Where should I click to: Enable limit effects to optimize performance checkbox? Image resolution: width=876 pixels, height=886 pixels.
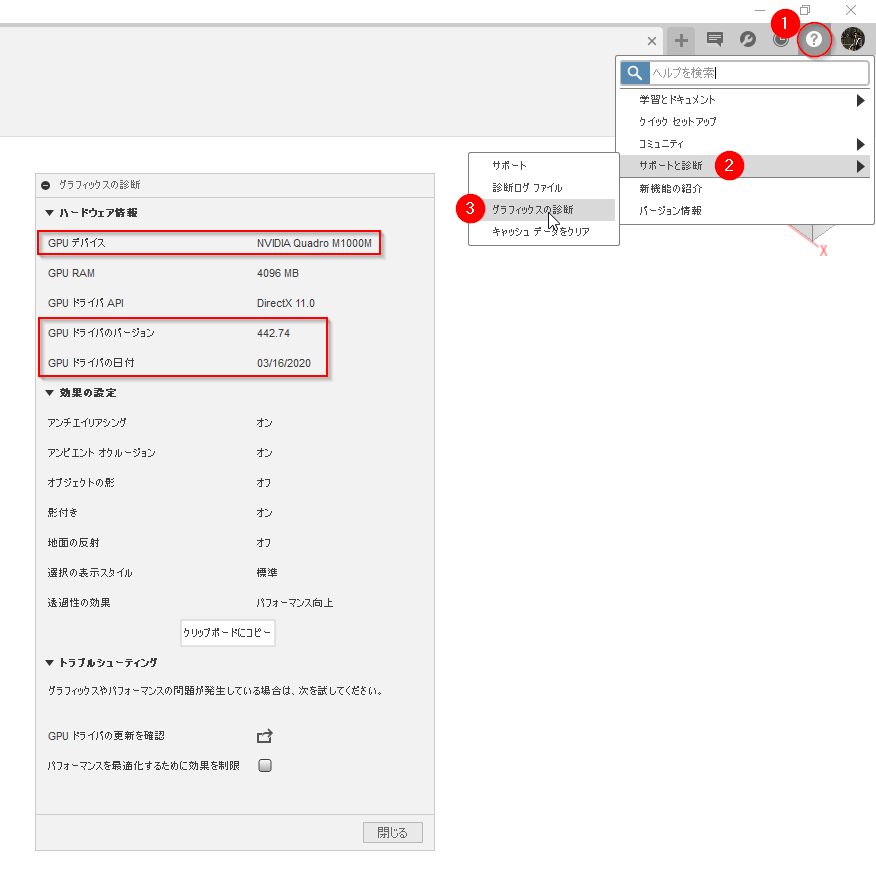point(264,766)
